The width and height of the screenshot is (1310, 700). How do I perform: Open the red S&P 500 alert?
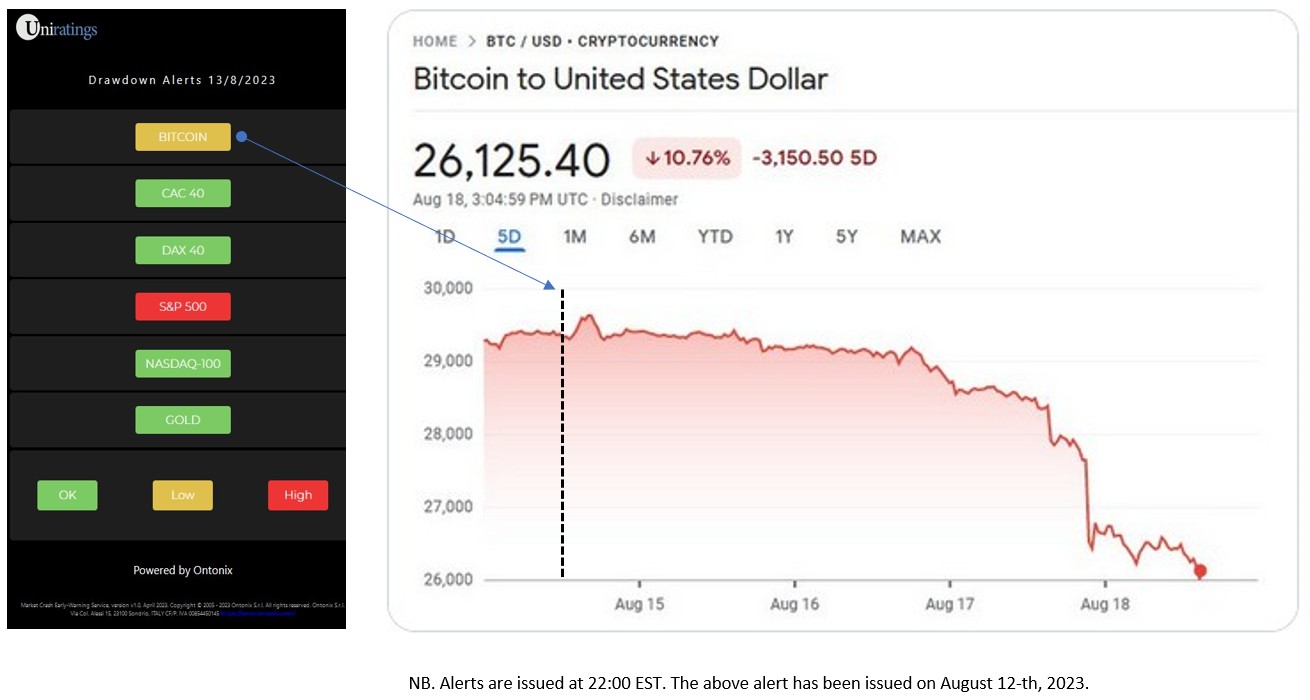[x=183, y=306]
